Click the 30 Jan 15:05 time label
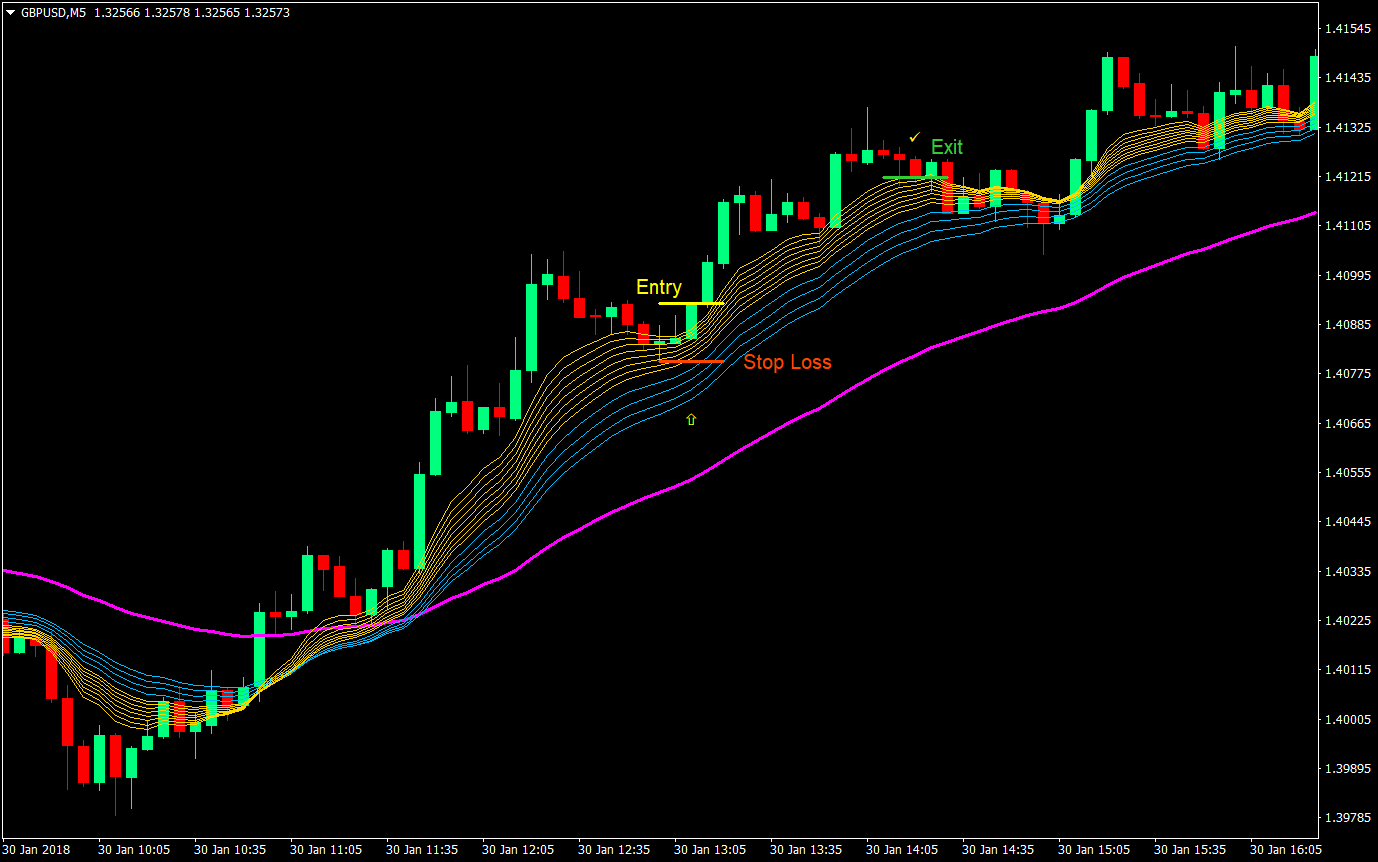Screen dimensions: 1378x862 [1094, 850]
